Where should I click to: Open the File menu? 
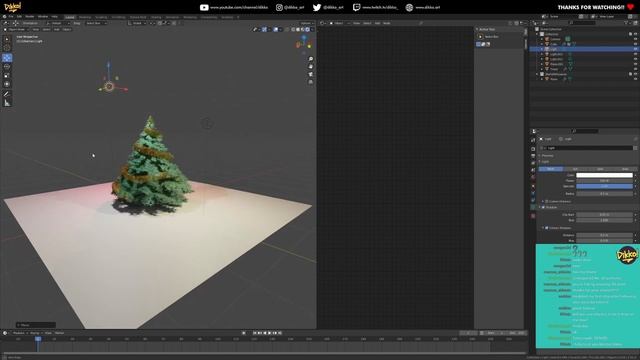coord(11,17)
